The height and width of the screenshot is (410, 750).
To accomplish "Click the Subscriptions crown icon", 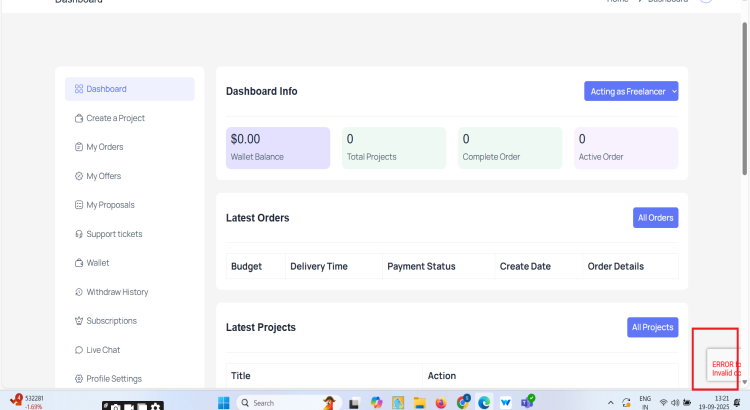I will pyautogui.click(x=79, y=321).
